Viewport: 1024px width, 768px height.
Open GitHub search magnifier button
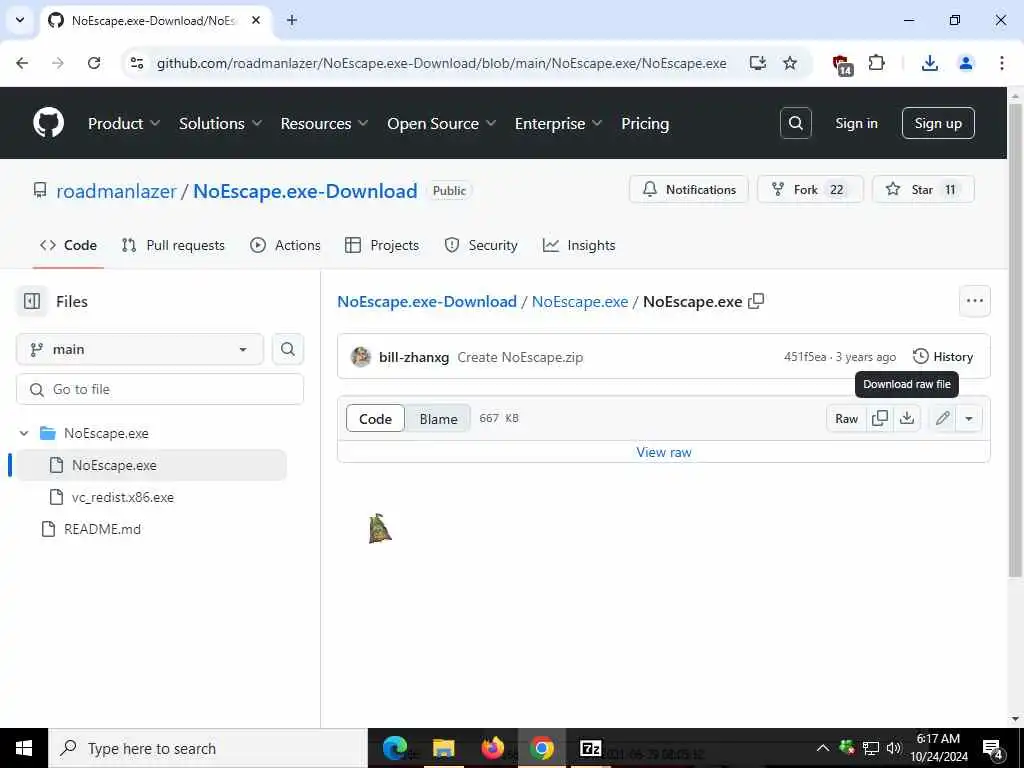coord(795,123)
